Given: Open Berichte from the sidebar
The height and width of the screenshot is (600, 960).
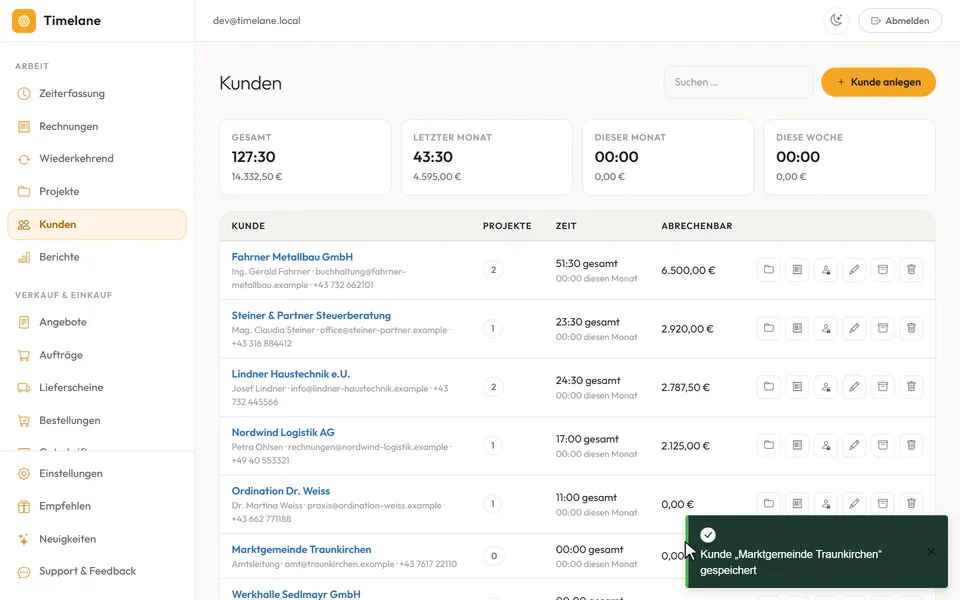Looking at the screenshot, I should click(x=97, y=257).
